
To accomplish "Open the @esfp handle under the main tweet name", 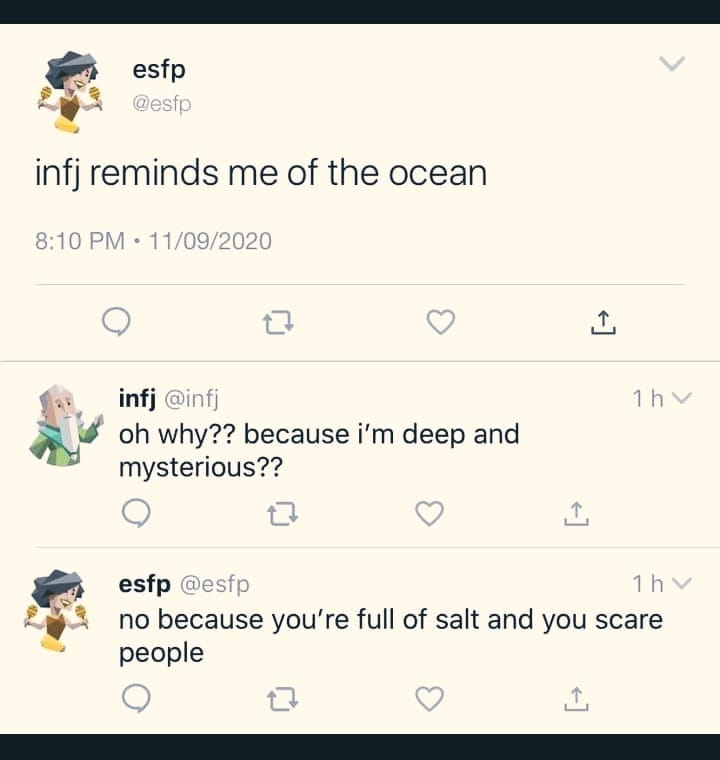I will (x=161, y=103).
